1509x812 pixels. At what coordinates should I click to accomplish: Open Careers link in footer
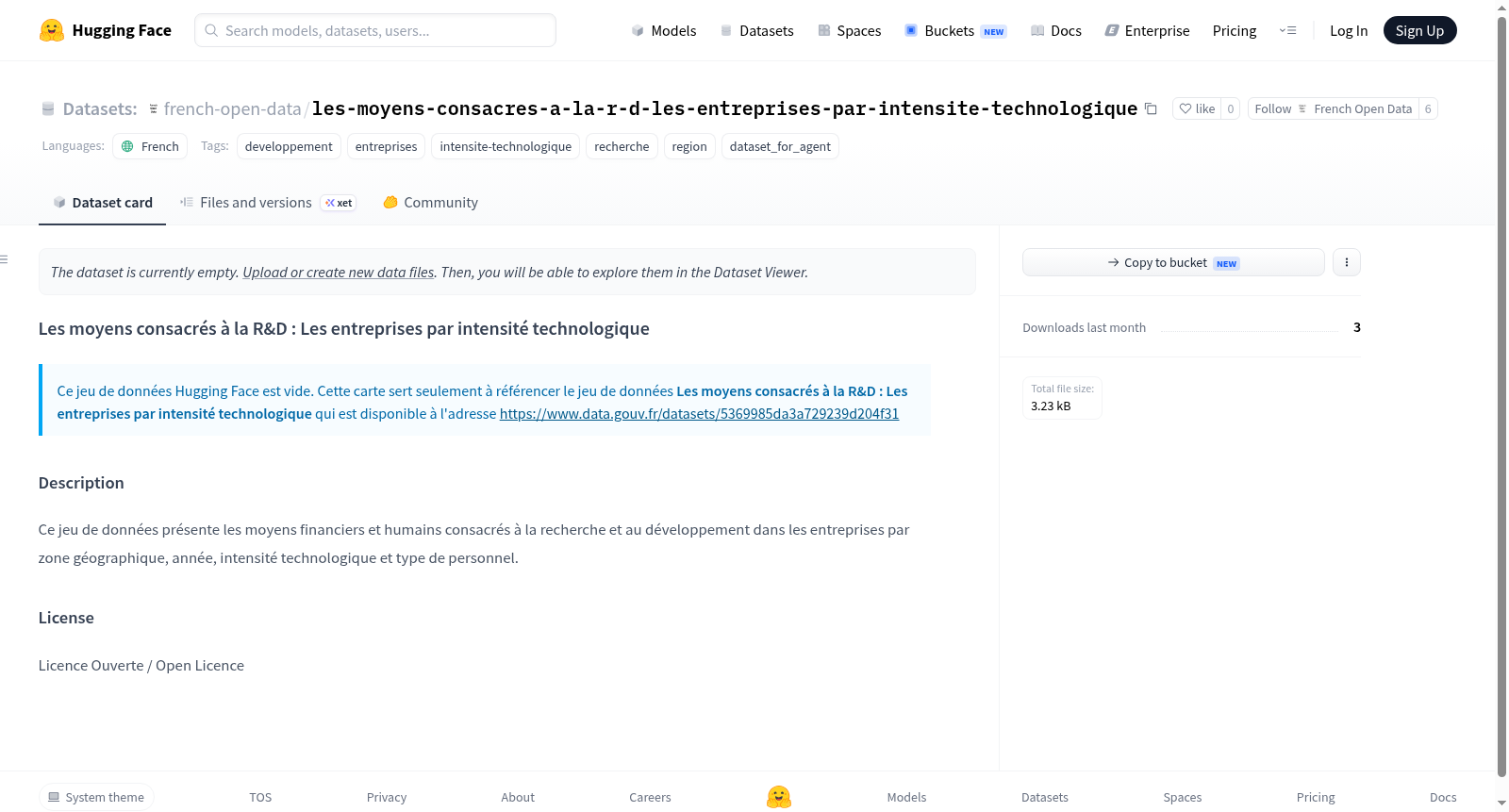pos(650,797)
